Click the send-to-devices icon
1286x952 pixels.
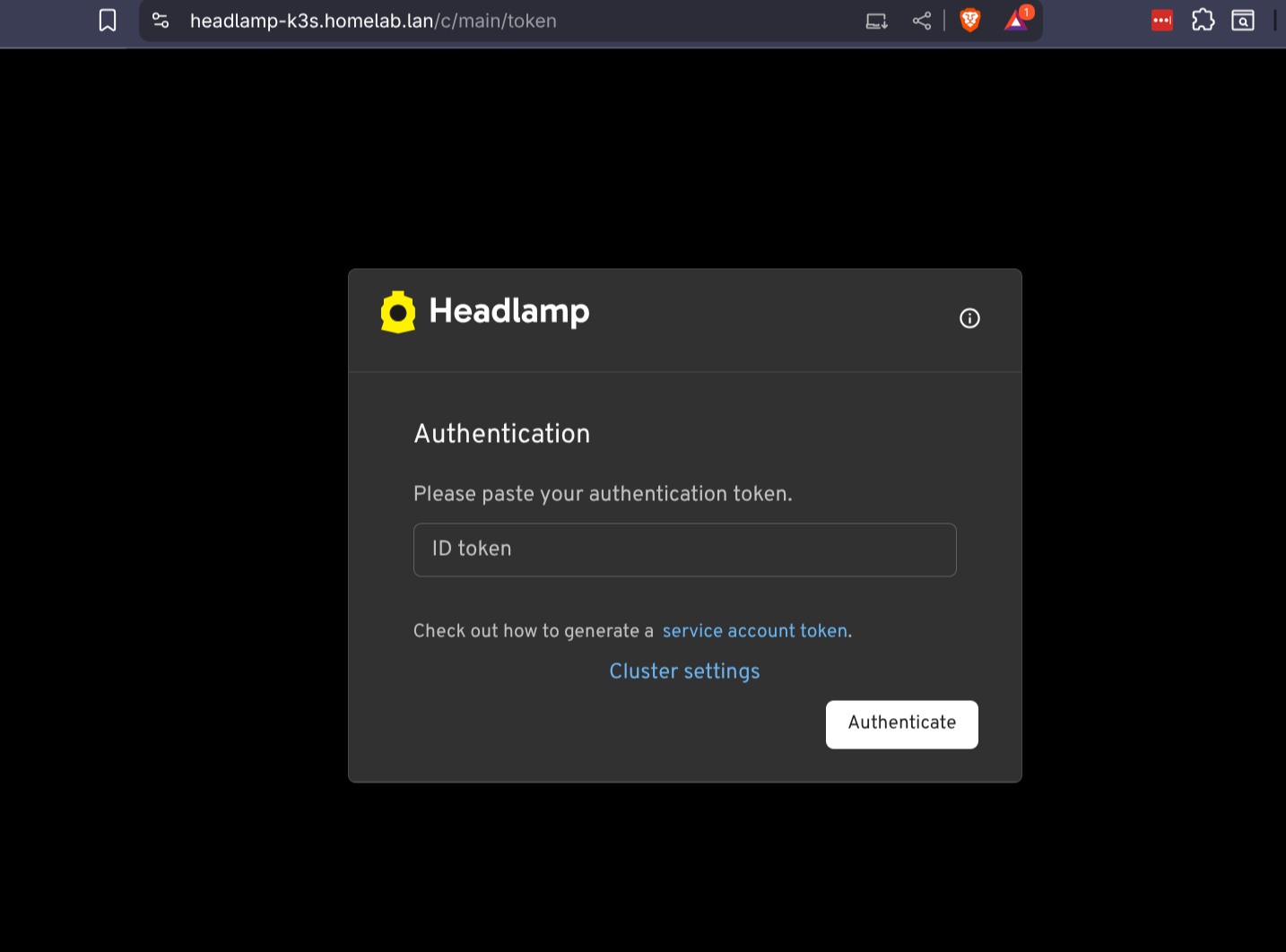click(x=875, y=21)
